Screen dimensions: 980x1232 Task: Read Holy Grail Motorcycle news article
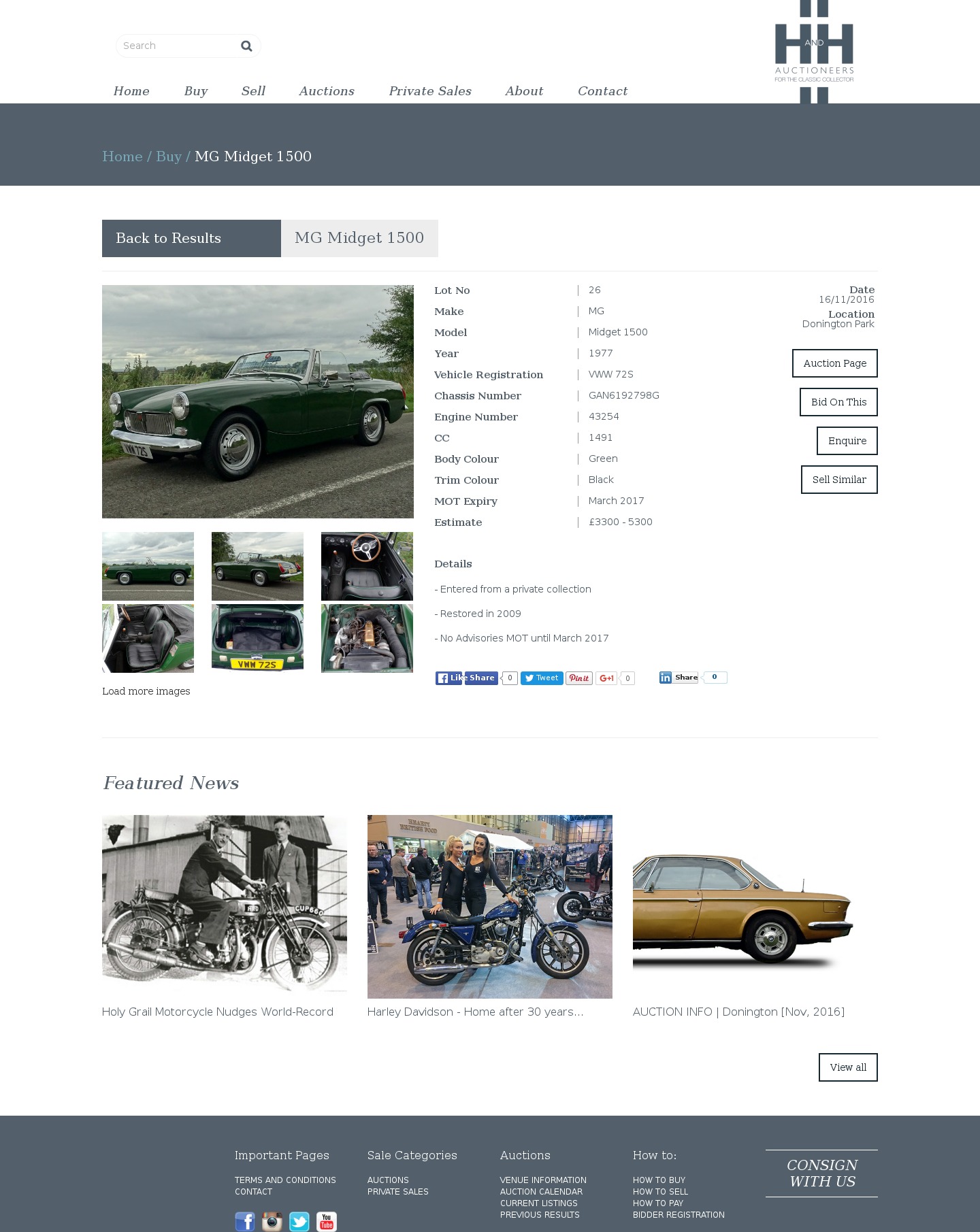coord(218,1012)
